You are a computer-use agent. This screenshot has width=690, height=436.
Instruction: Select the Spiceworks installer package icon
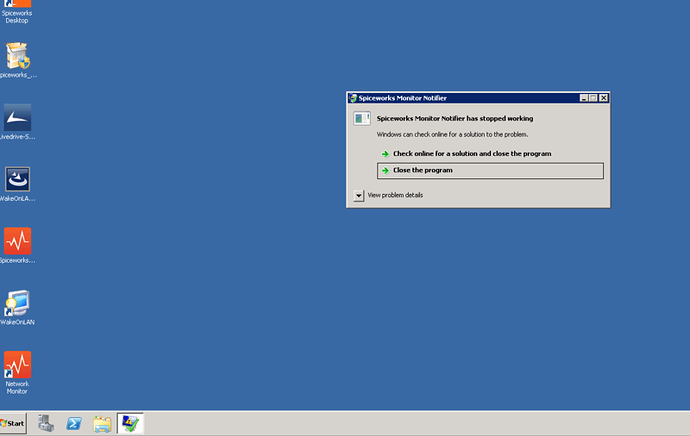coord(18,55)
